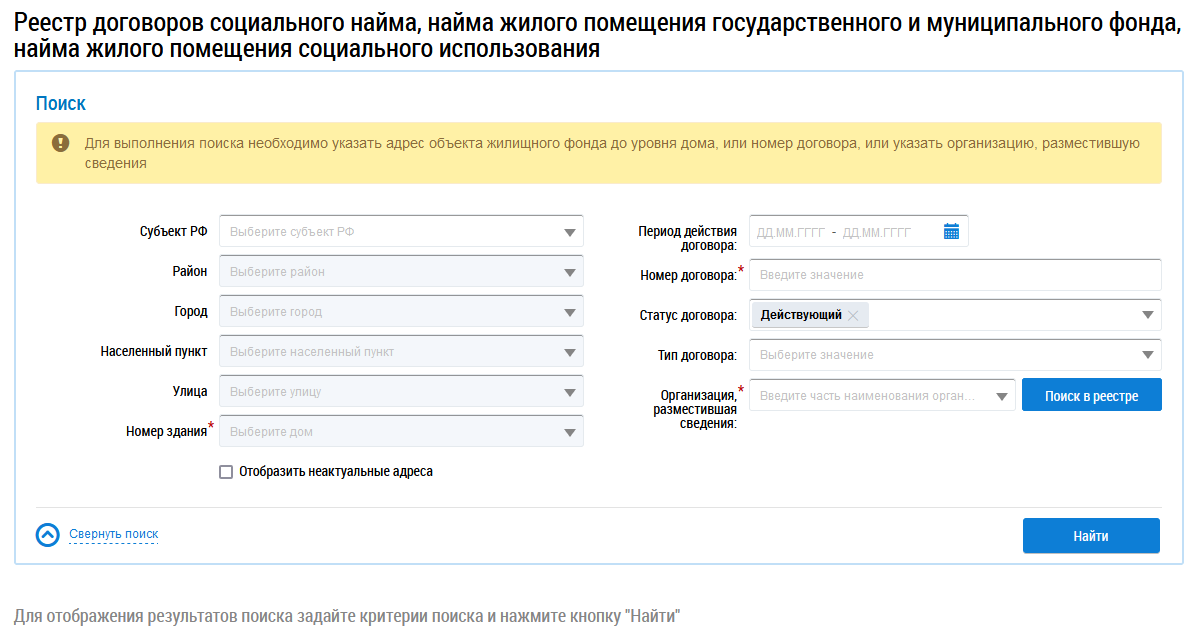This screenshot has width=1200, height=636.
Task: Focus the 'Номер договора' input field
Action: point(955,275)
